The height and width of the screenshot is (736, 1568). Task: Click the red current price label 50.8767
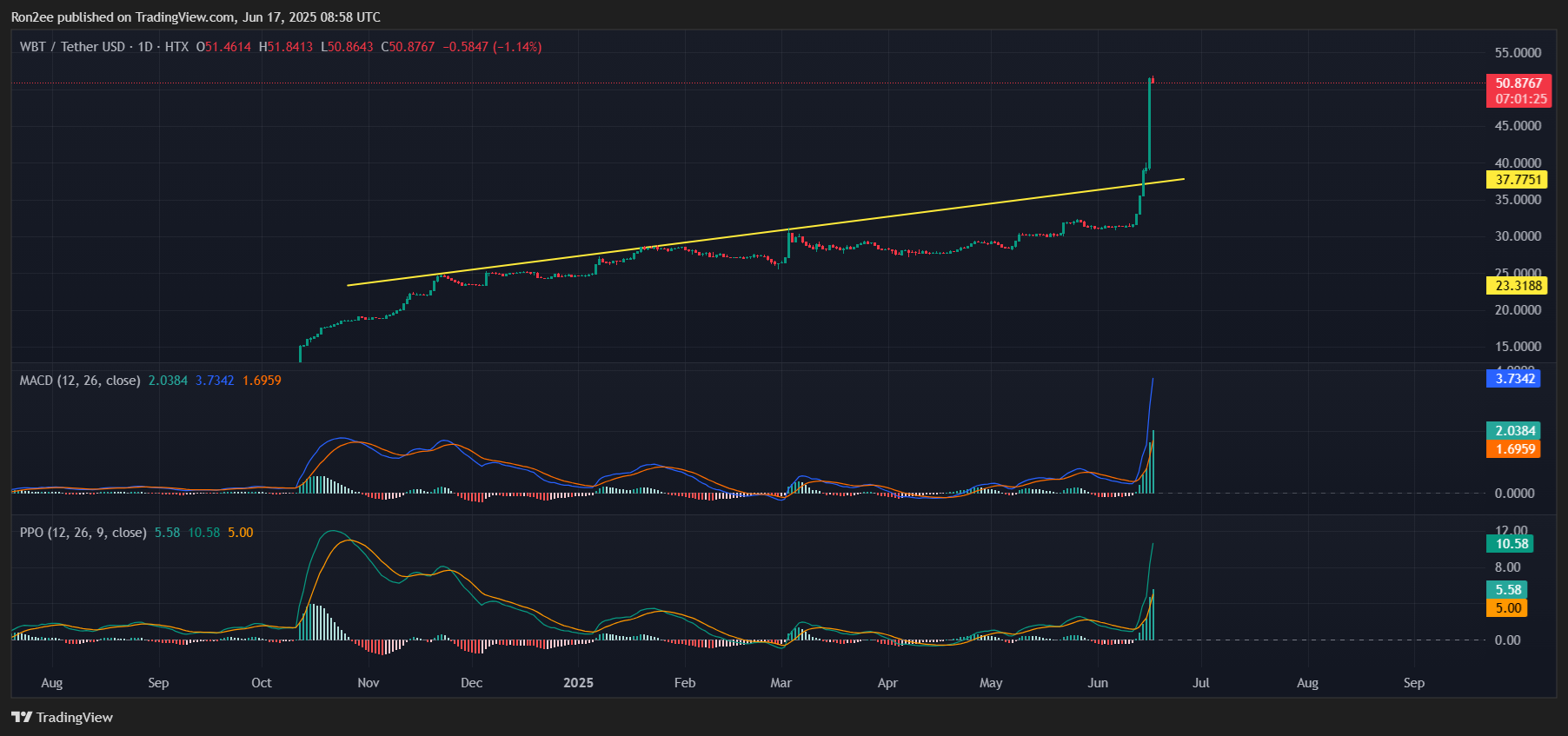pyautogui.click(x=1518, y=83)
